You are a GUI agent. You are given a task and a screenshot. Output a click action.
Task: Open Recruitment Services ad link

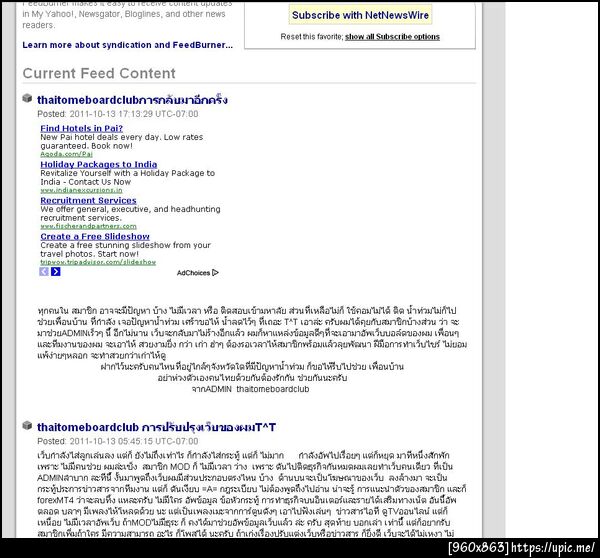click(88, 200)
